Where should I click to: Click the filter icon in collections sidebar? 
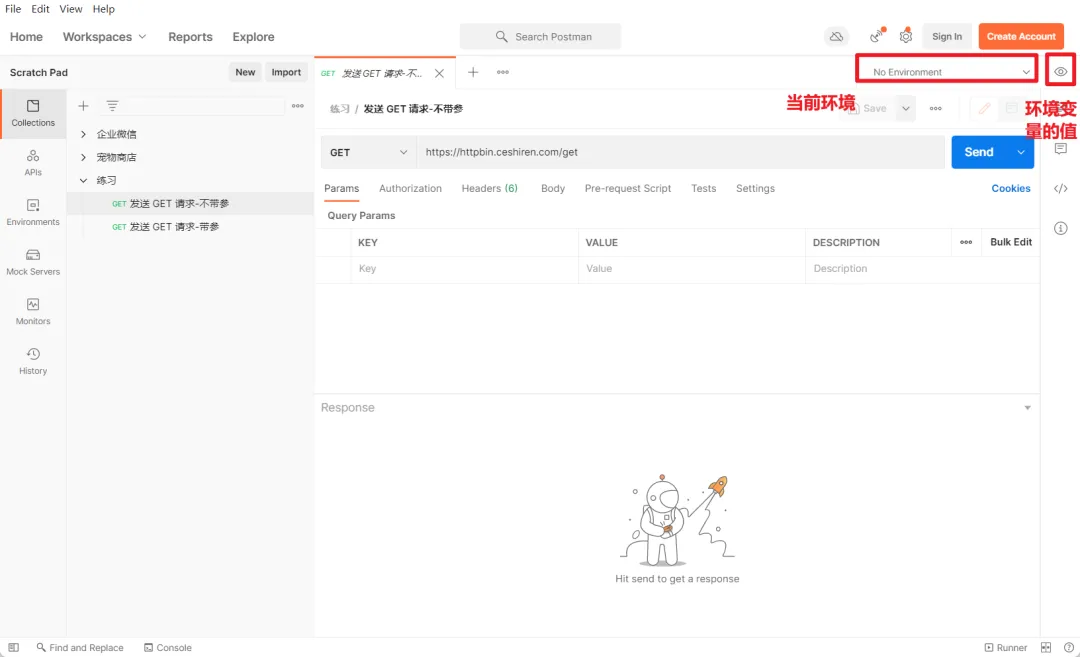pos(112,106)
